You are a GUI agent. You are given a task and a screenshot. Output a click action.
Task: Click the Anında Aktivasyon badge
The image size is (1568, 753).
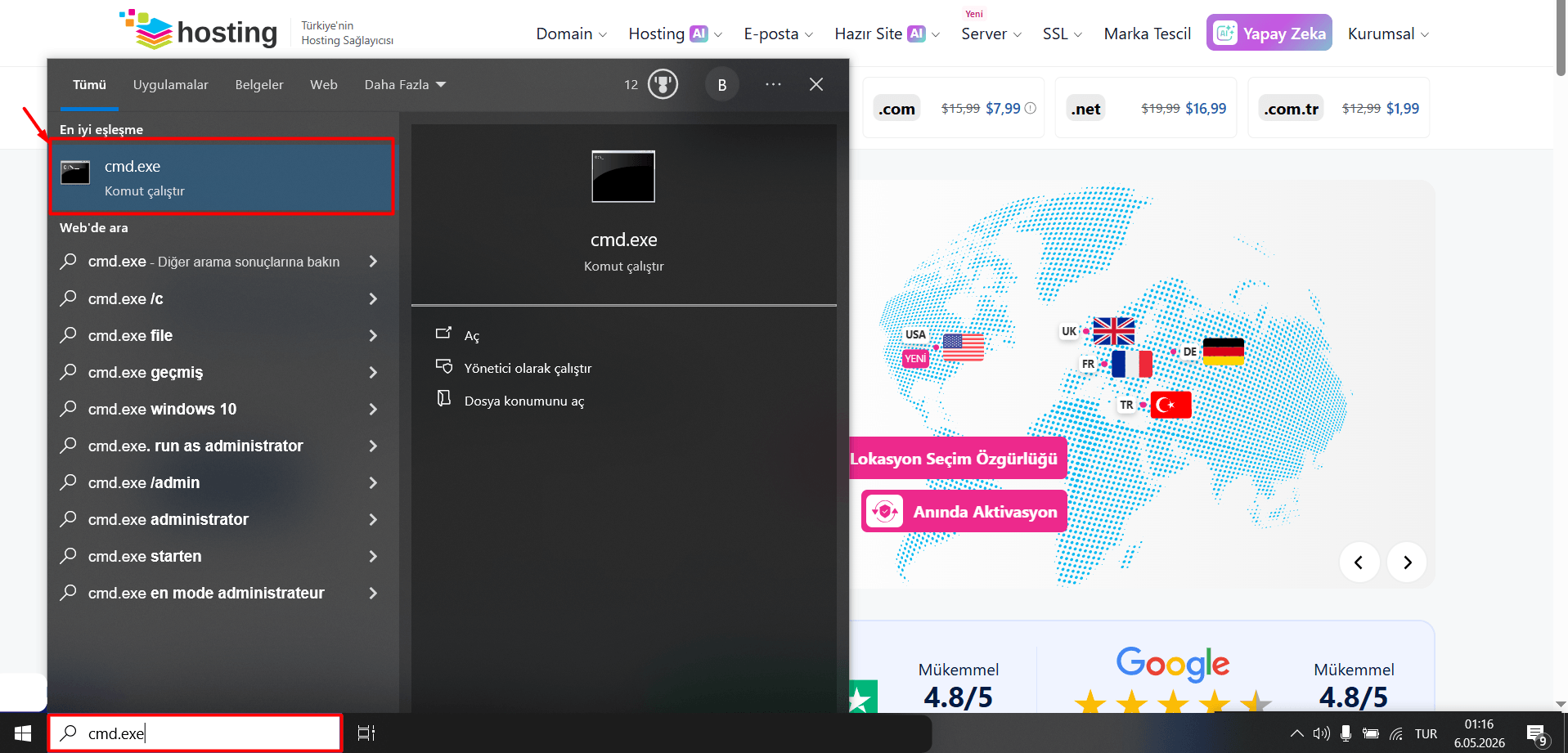pyautogui.click(x=964, y=512)
